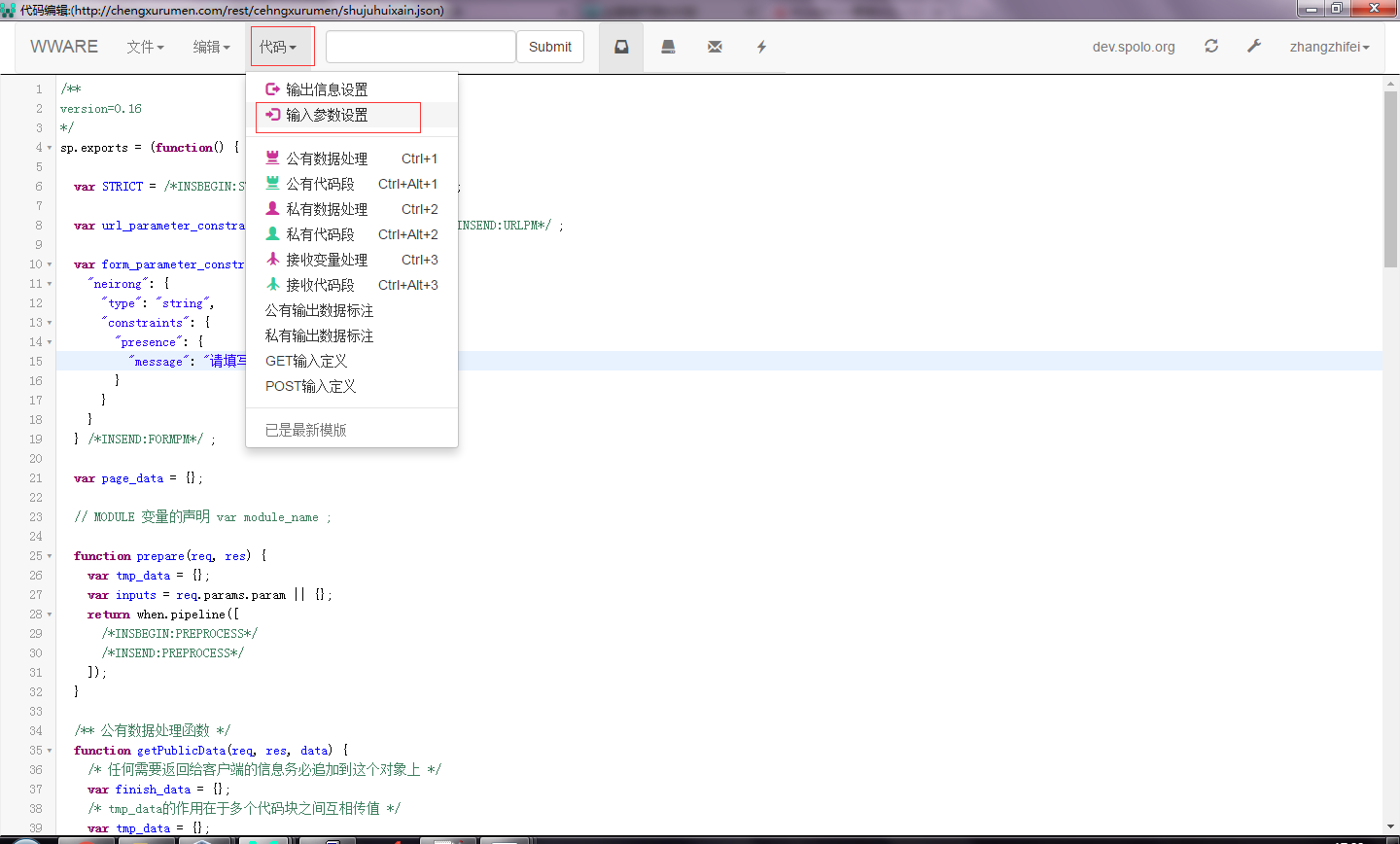Select POST输入定义 menu entry
The image size is (1400, 844).
coord(352,386)
